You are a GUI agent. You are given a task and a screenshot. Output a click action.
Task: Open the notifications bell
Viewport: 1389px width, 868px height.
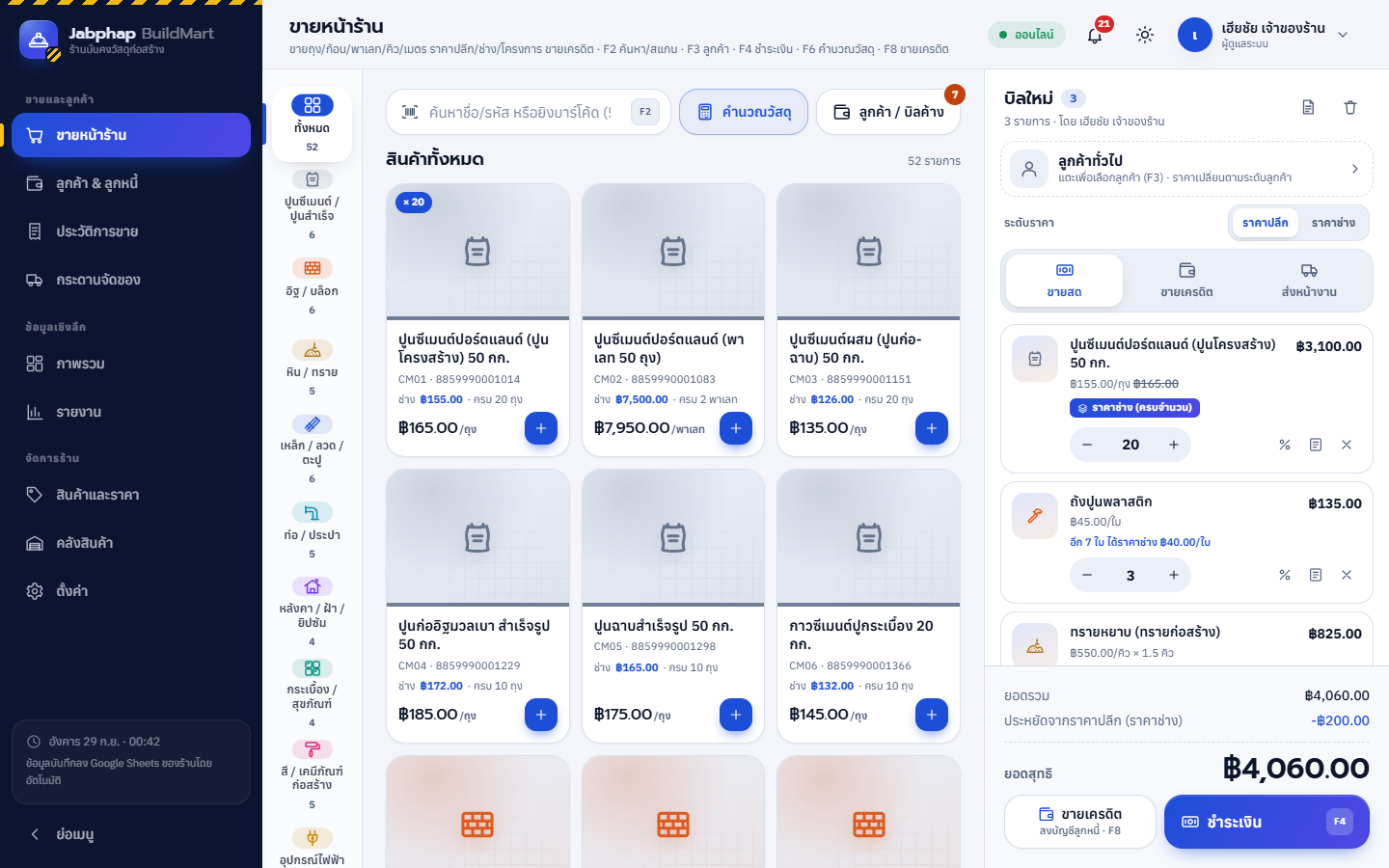tap(1095, 35)
